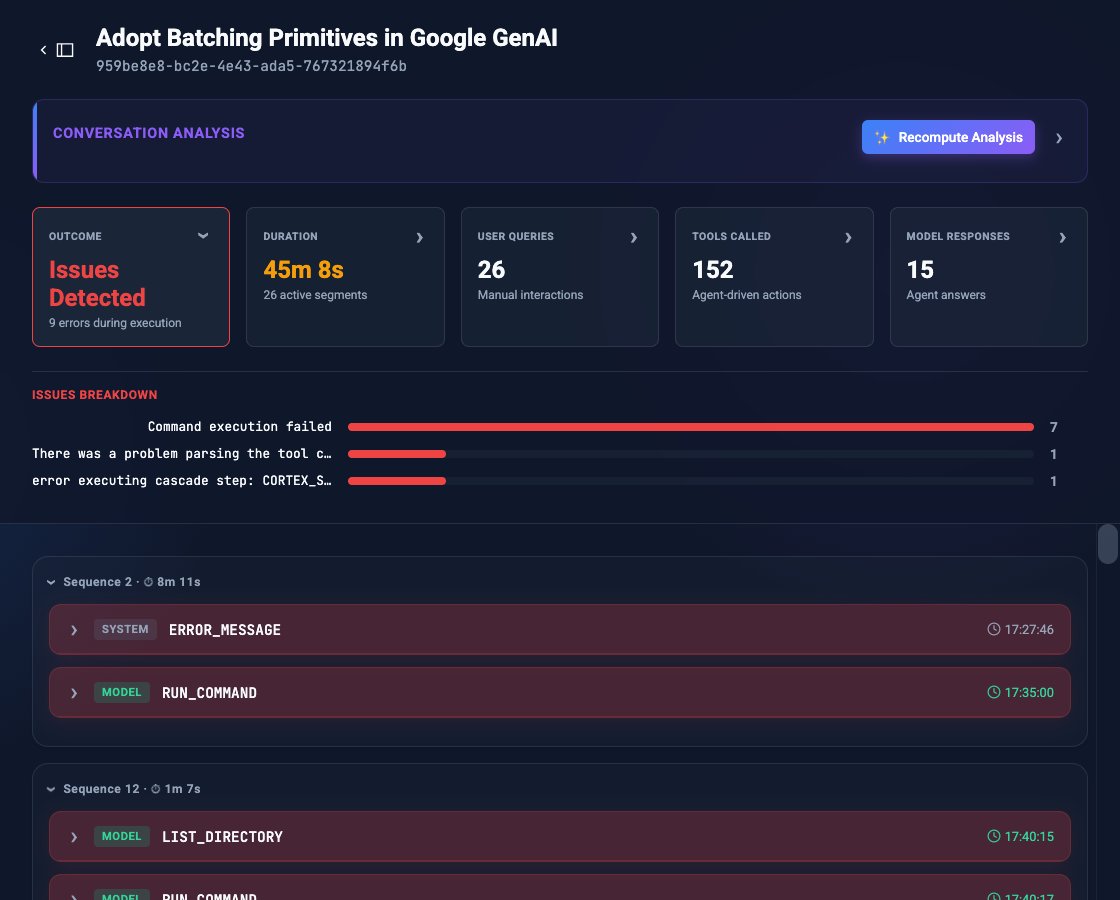The height and width of the screenshot is (900, 1120).
Task: Collapse the Outcome card chevron
Action: 203,236
